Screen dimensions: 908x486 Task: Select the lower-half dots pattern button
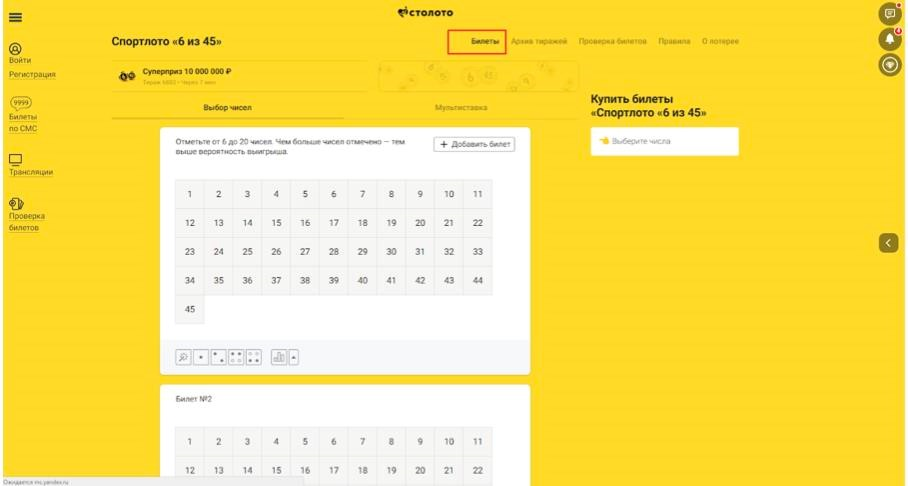tap(254, 357)
